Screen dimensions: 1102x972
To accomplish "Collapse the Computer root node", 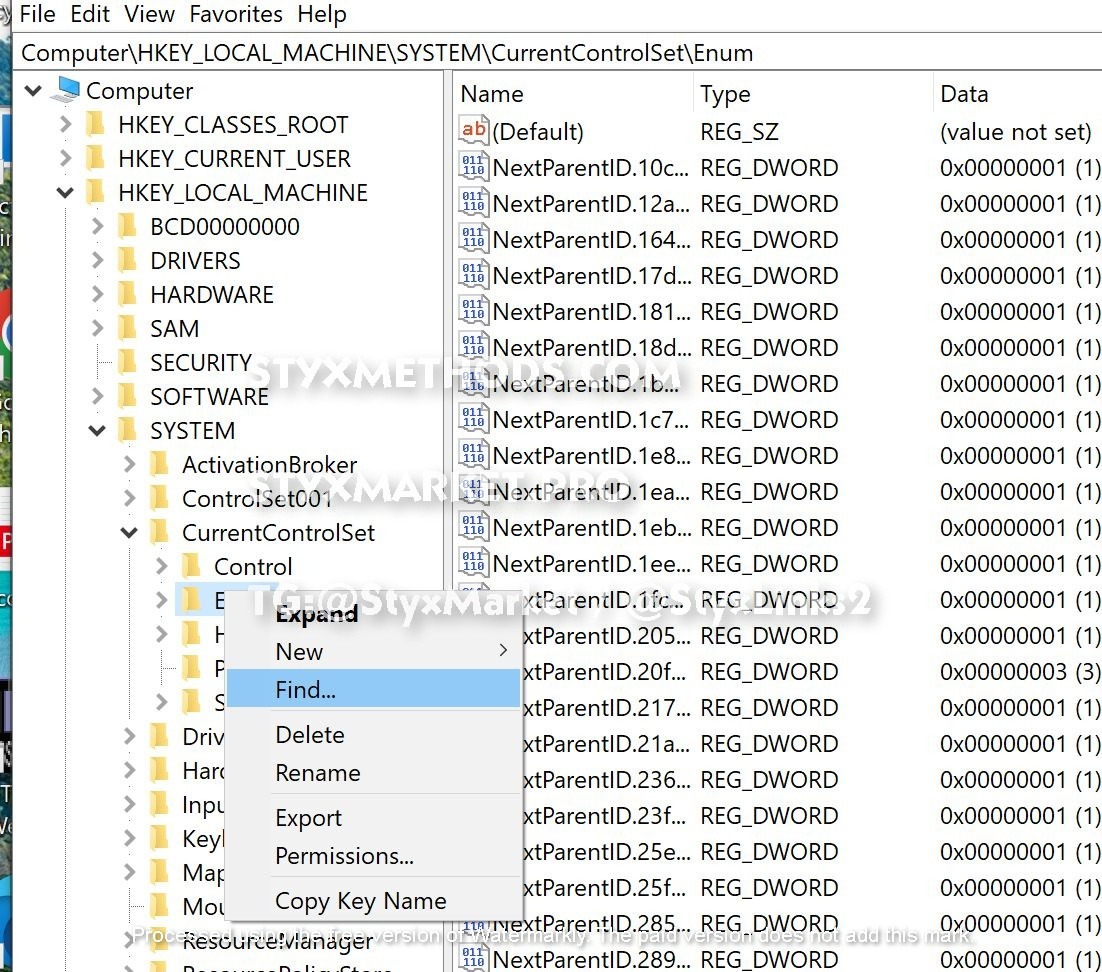I will pos(33,91).
